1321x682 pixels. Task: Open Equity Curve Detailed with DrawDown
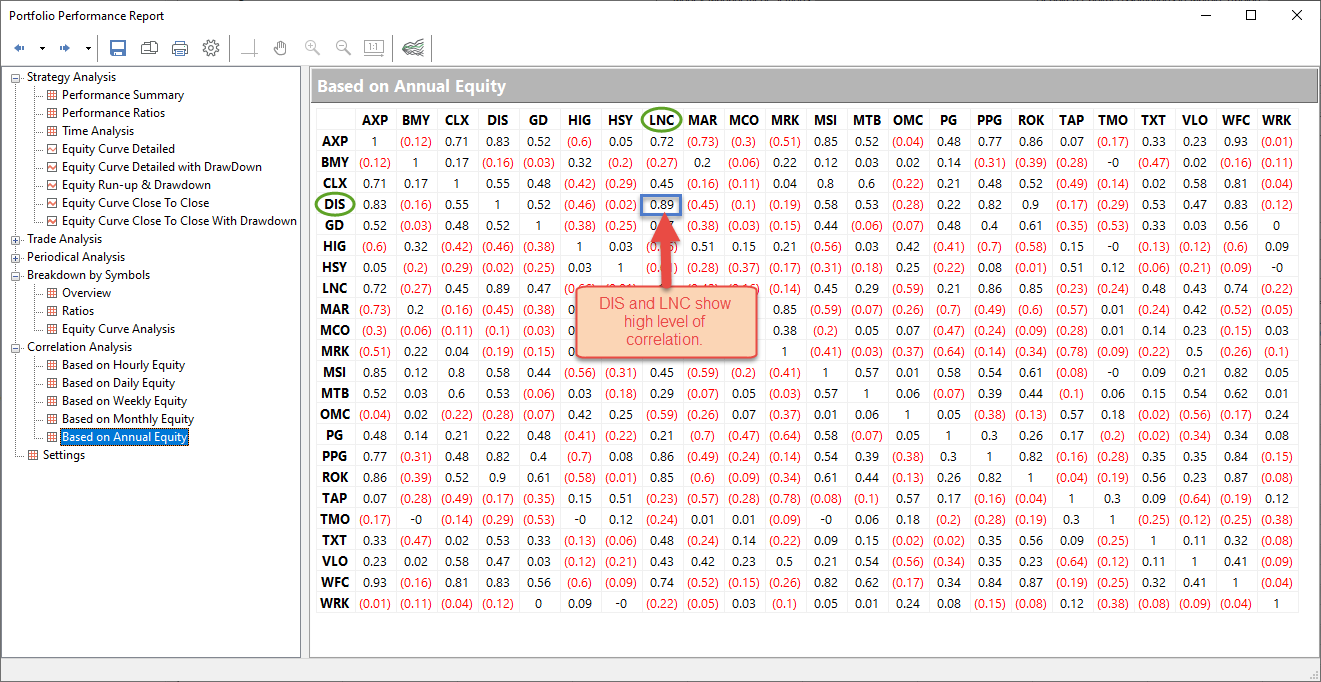[x=162, y=167]
